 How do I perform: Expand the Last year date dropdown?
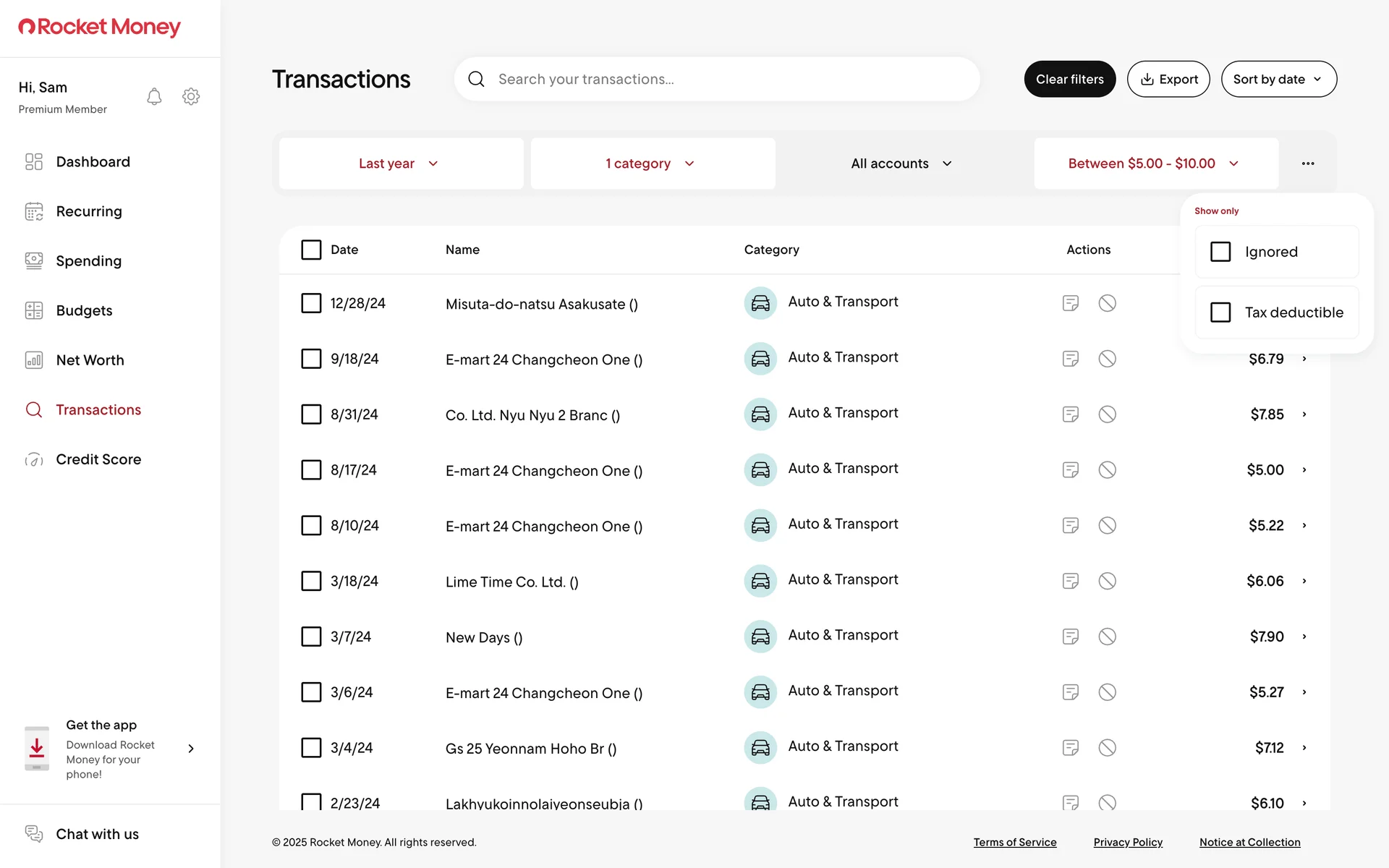pyautogui.click(x=400, y=163)
